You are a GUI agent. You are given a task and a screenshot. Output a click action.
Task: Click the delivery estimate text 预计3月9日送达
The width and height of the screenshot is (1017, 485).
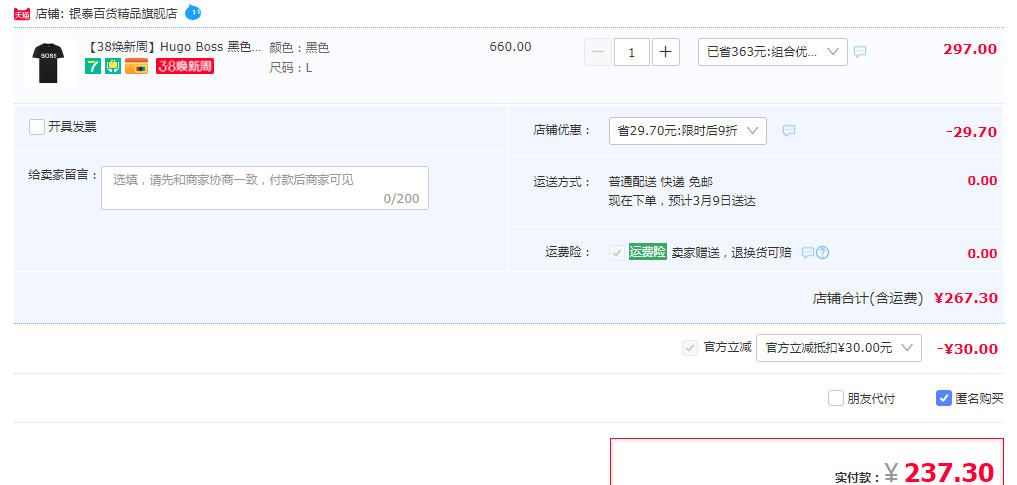[713, 201]
